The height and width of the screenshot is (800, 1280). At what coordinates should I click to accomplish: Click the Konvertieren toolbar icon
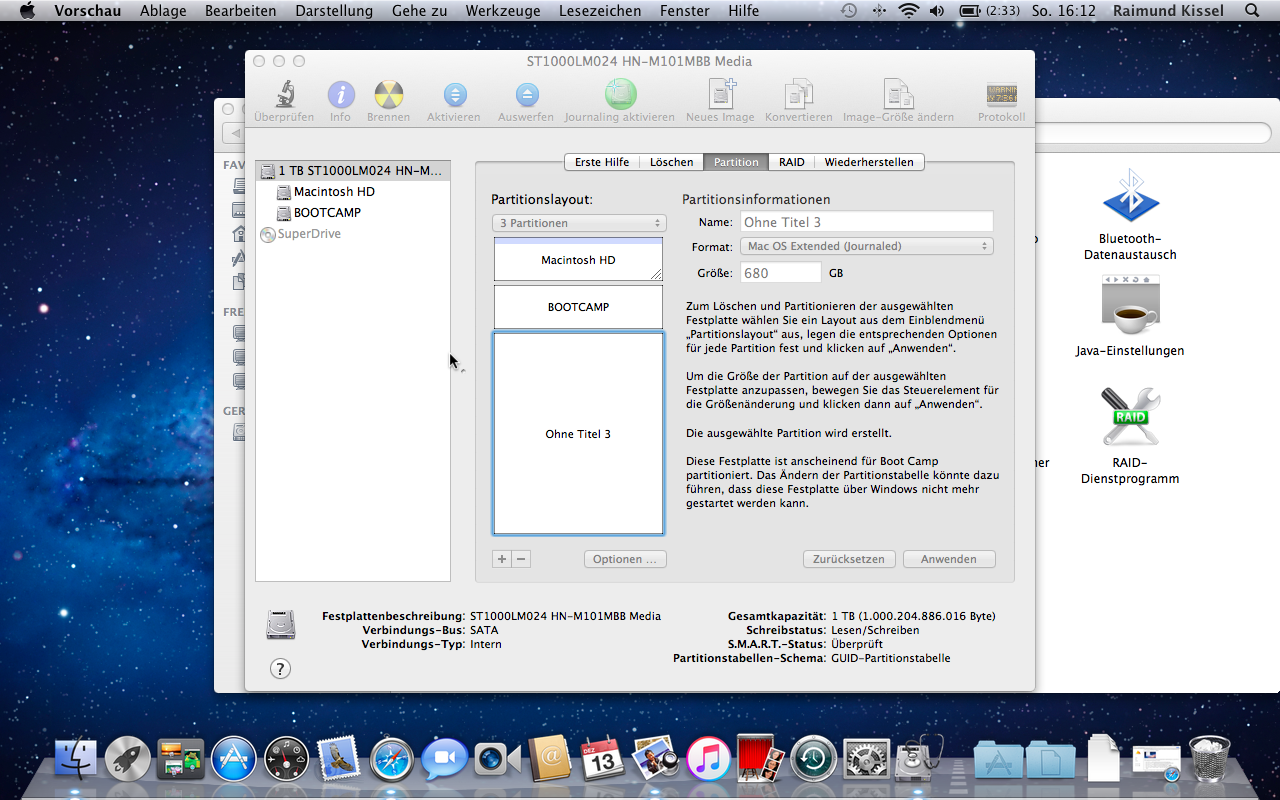(798, 95)
